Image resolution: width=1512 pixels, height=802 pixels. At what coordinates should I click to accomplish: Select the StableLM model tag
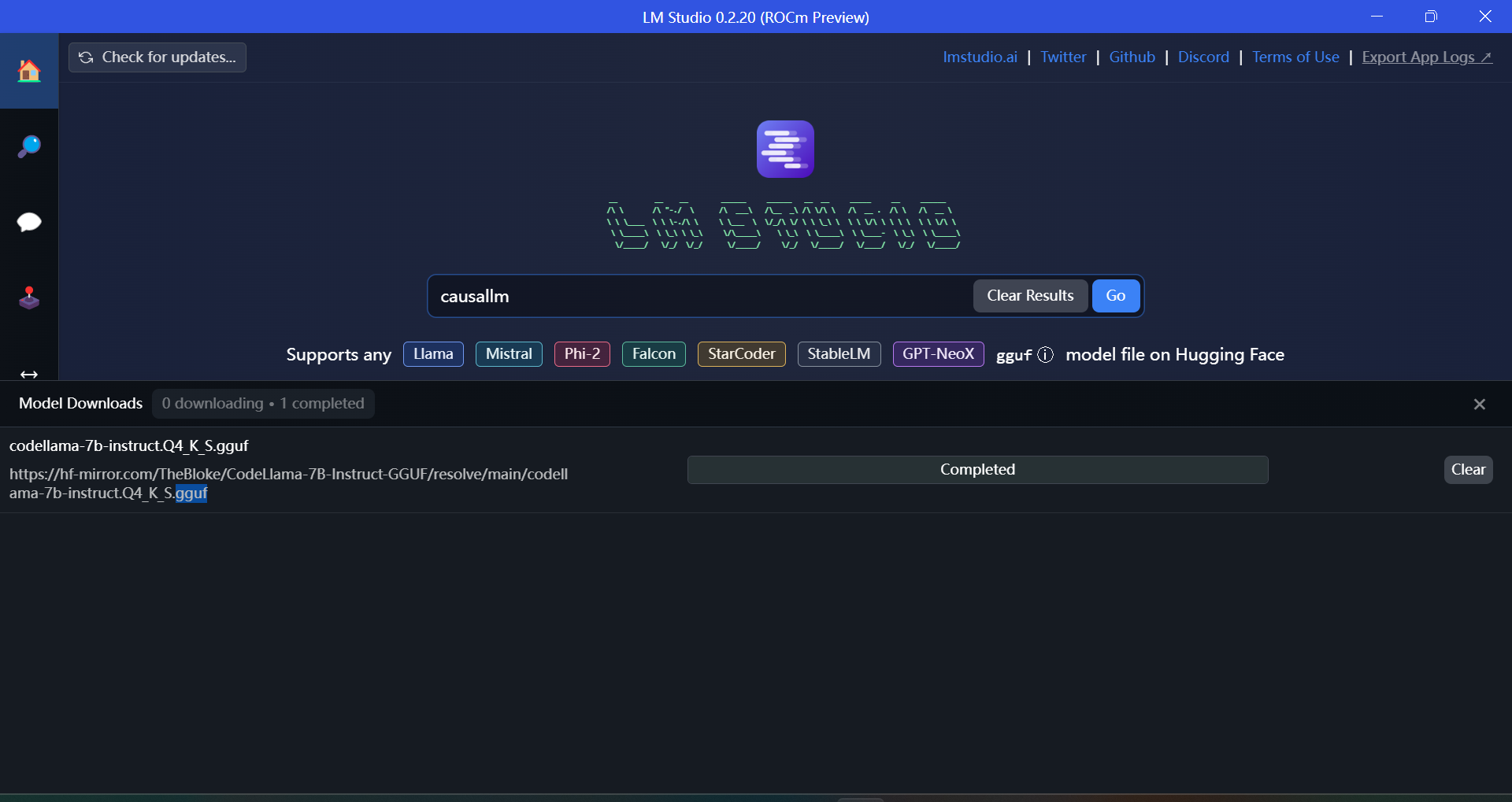(839, 354)
